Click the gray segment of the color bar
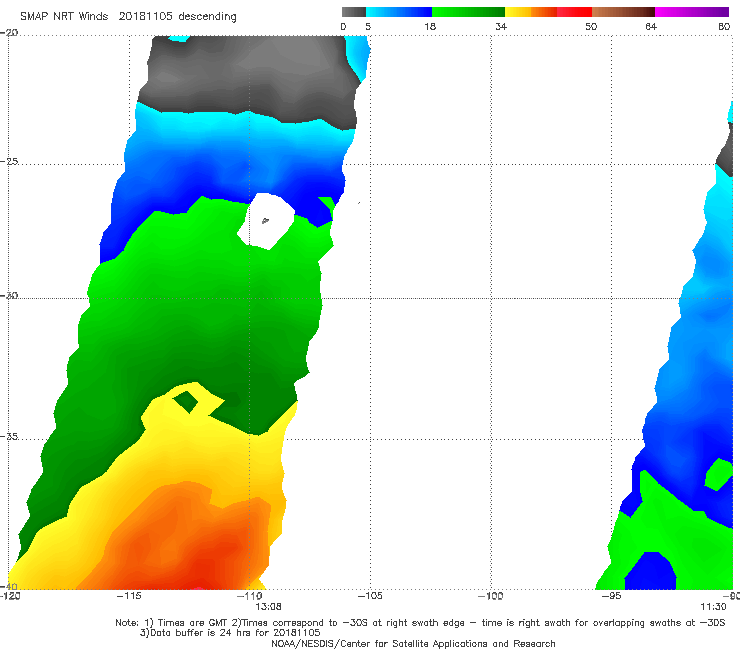This screenshot has height=650, width=740. 353,12
